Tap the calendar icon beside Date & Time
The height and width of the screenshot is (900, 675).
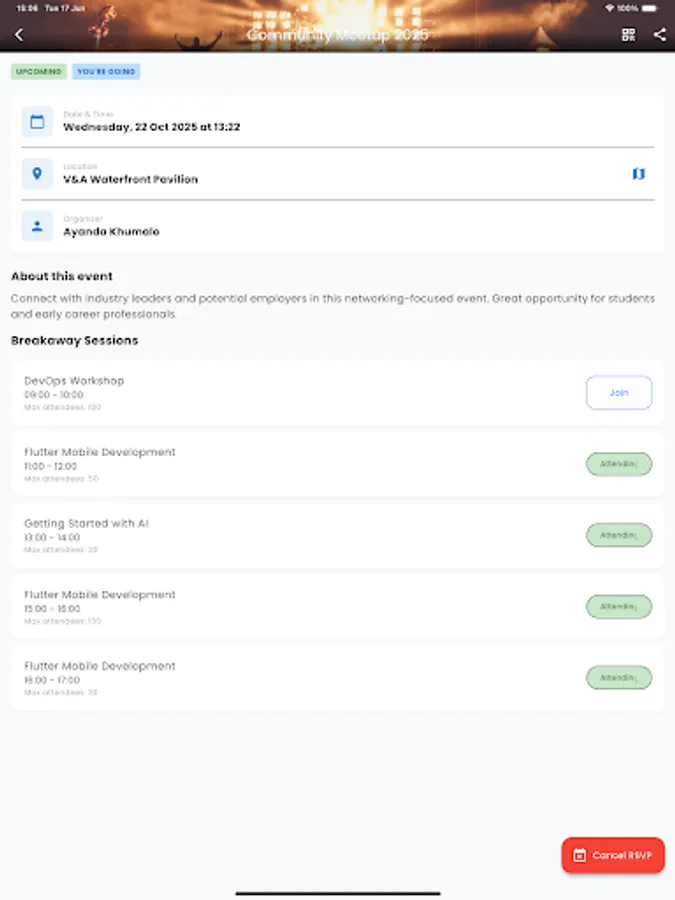click(x=37, y=120)
